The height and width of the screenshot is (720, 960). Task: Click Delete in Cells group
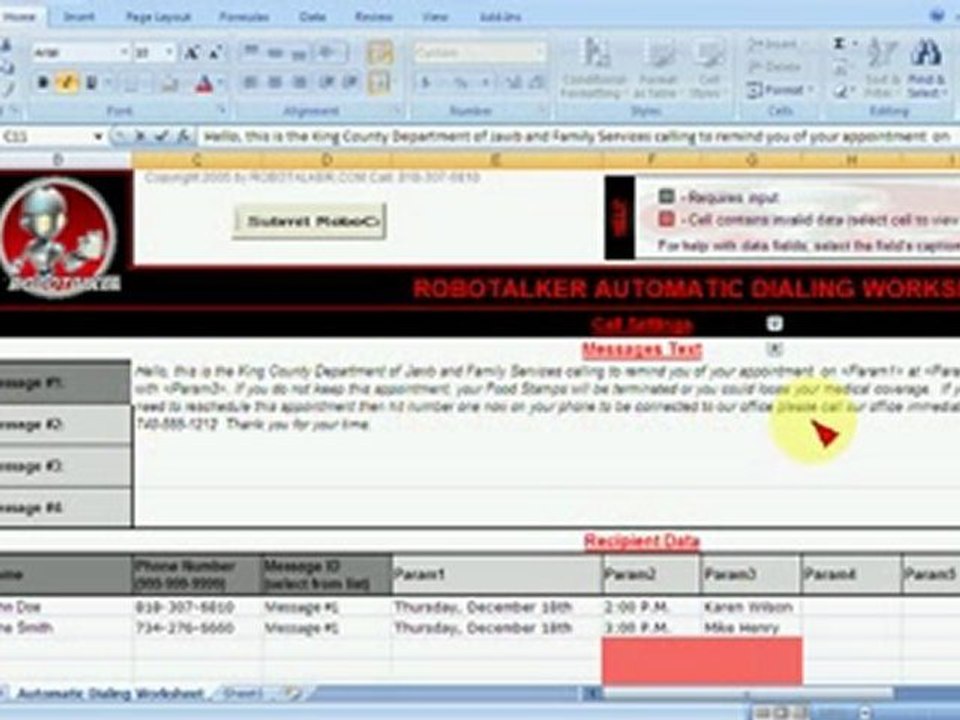pos(773,67)
